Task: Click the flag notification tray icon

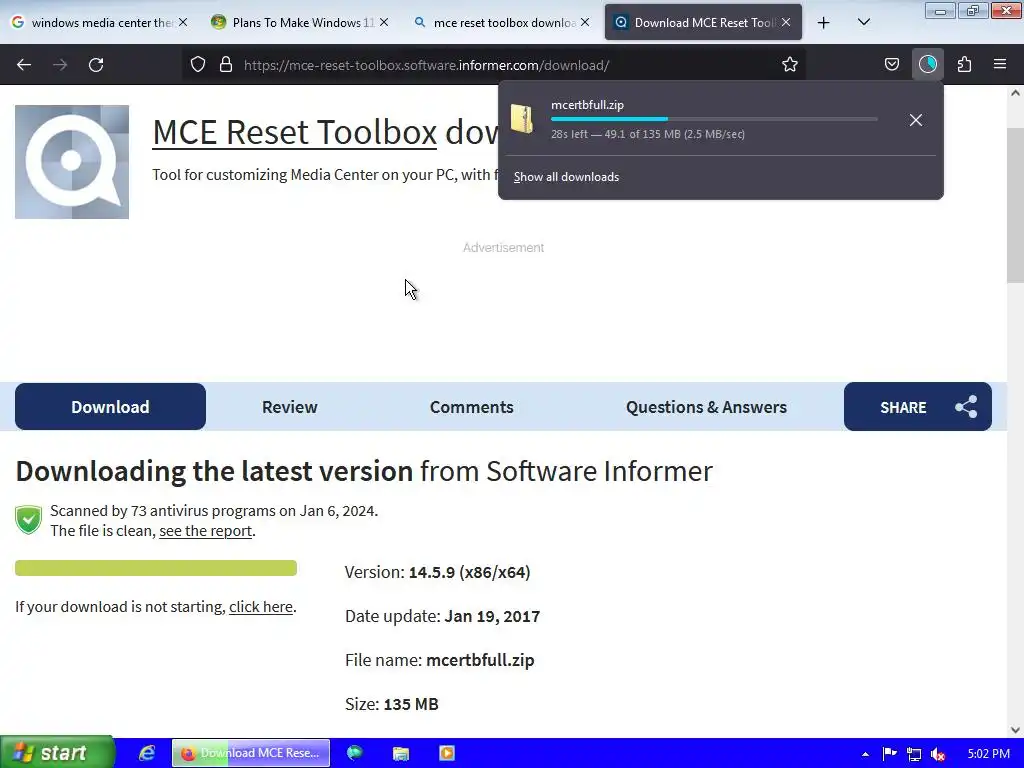Action: point(889,754)
